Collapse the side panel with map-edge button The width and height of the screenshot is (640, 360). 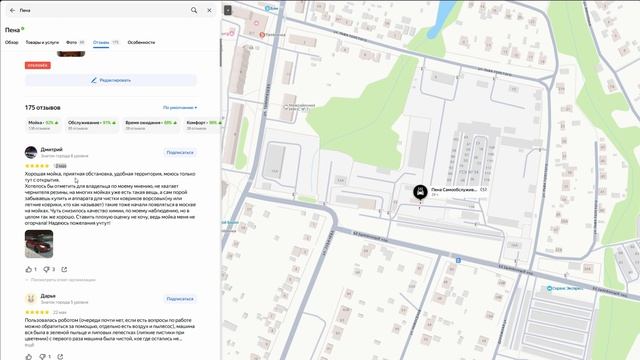click(228, 10)
